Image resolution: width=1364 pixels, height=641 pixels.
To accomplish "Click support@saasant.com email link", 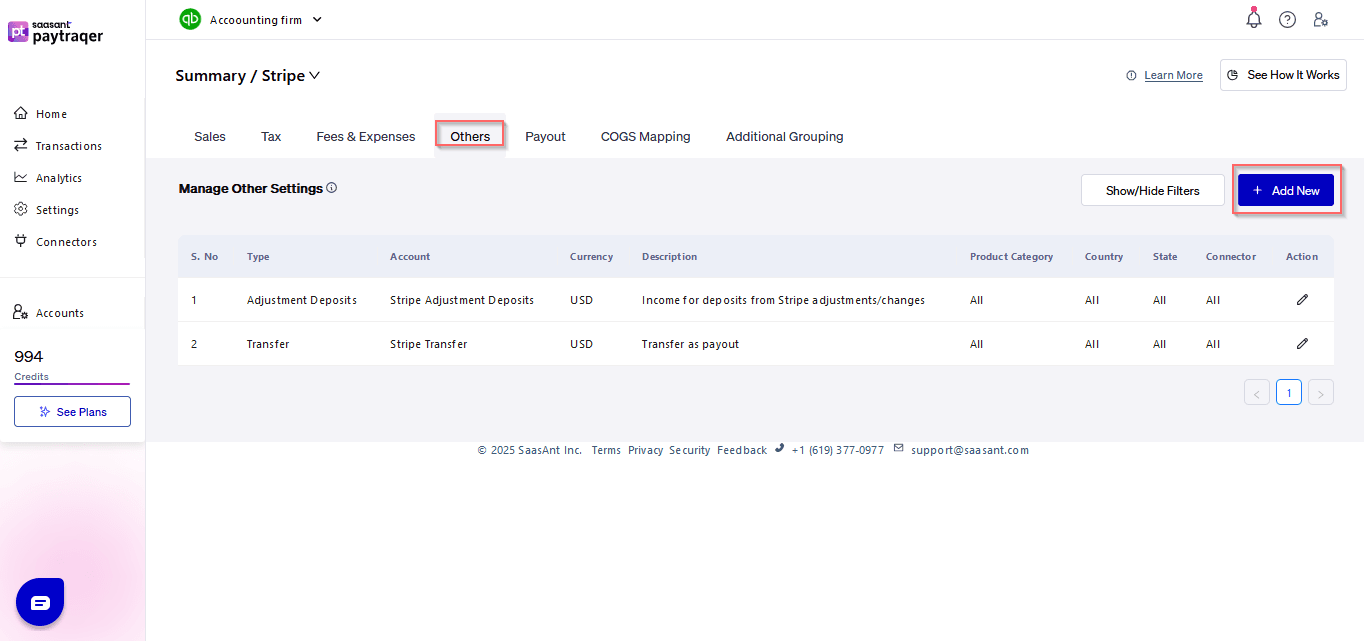I will (x=969, y=450).
